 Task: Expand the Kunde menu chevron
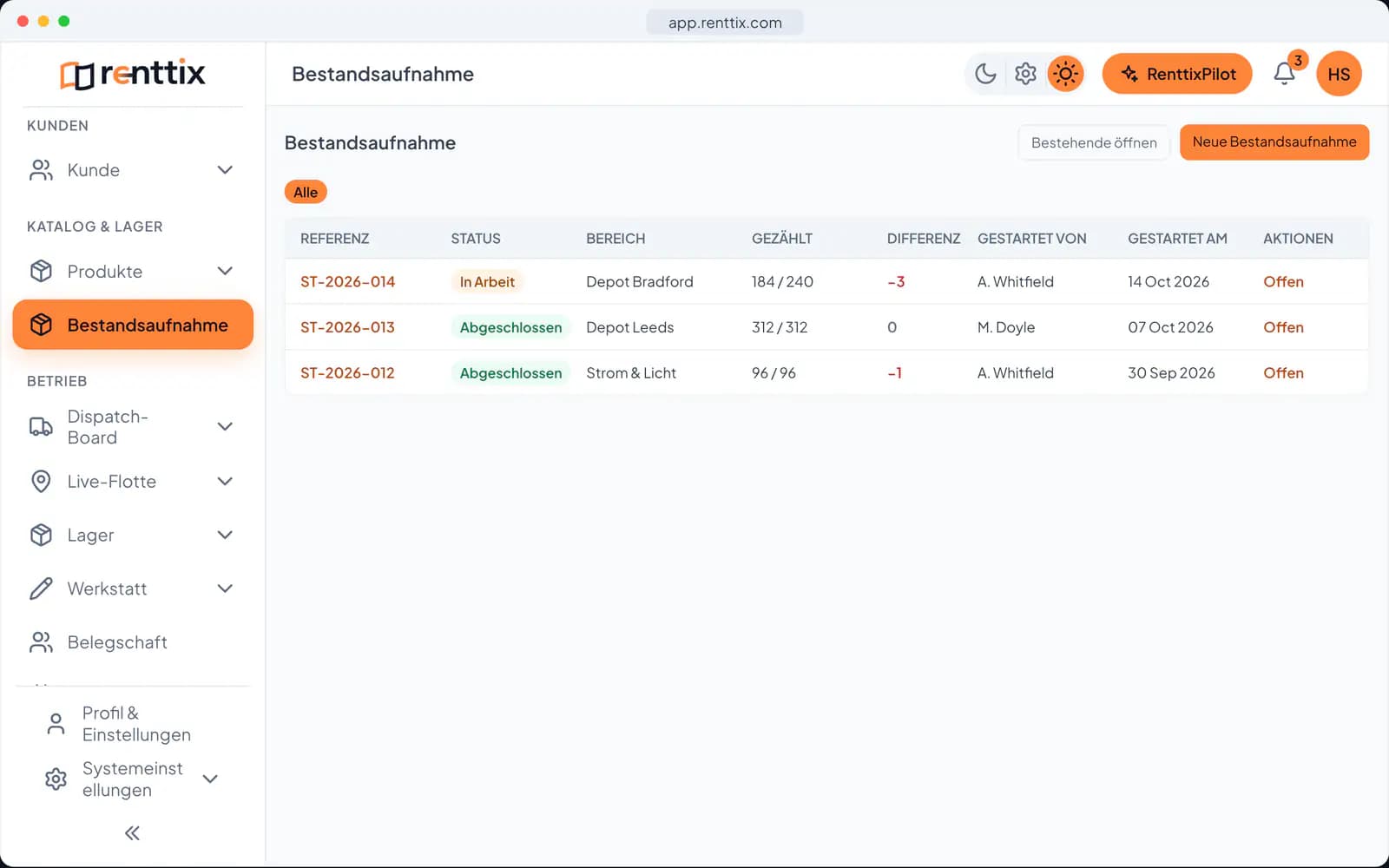point(225,170)
